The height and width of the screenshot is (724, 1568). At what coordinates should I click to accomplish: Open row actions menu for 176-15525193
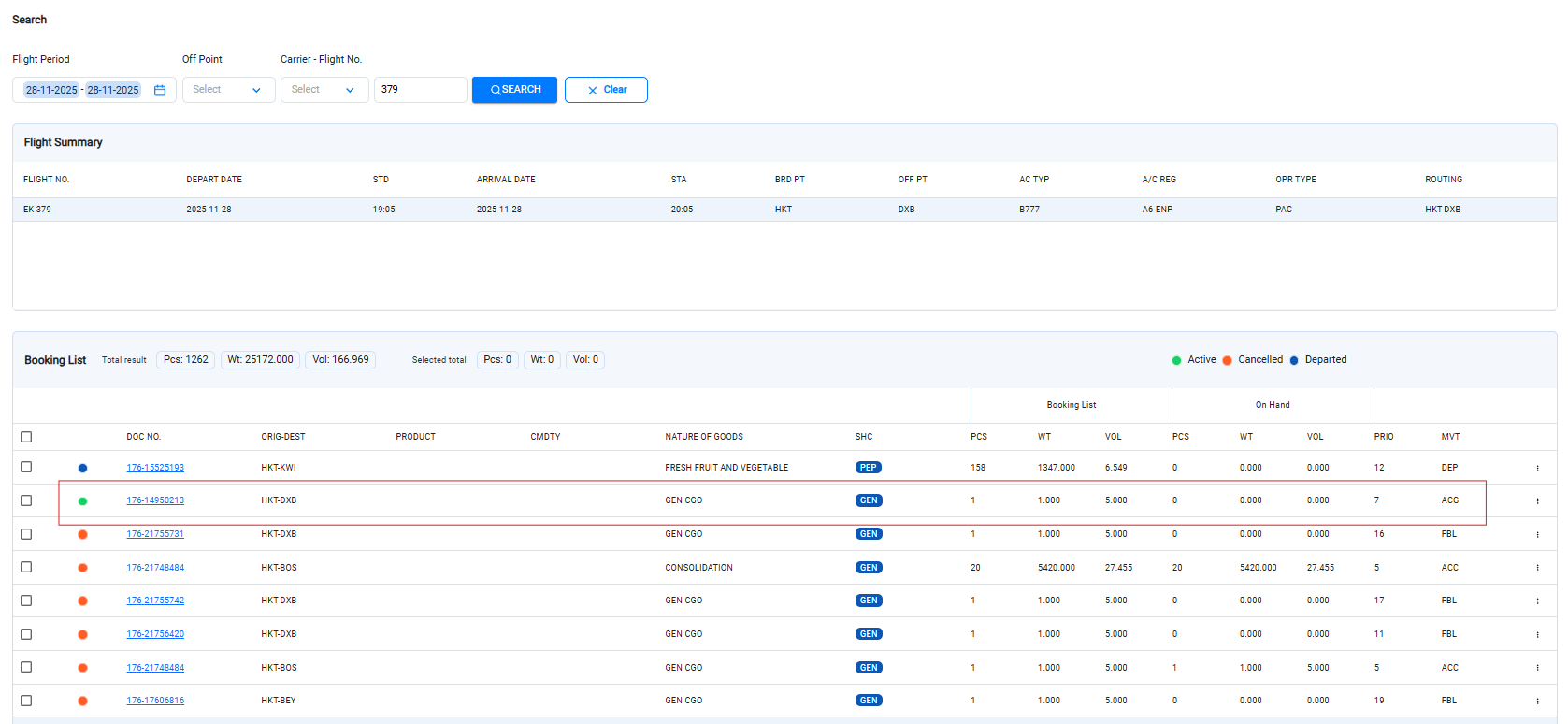[x=1537, y=468]
